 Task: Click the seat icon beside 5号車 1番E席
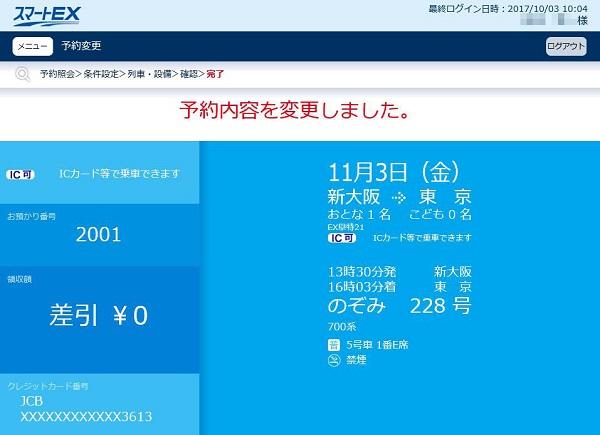tap(335, 345)
